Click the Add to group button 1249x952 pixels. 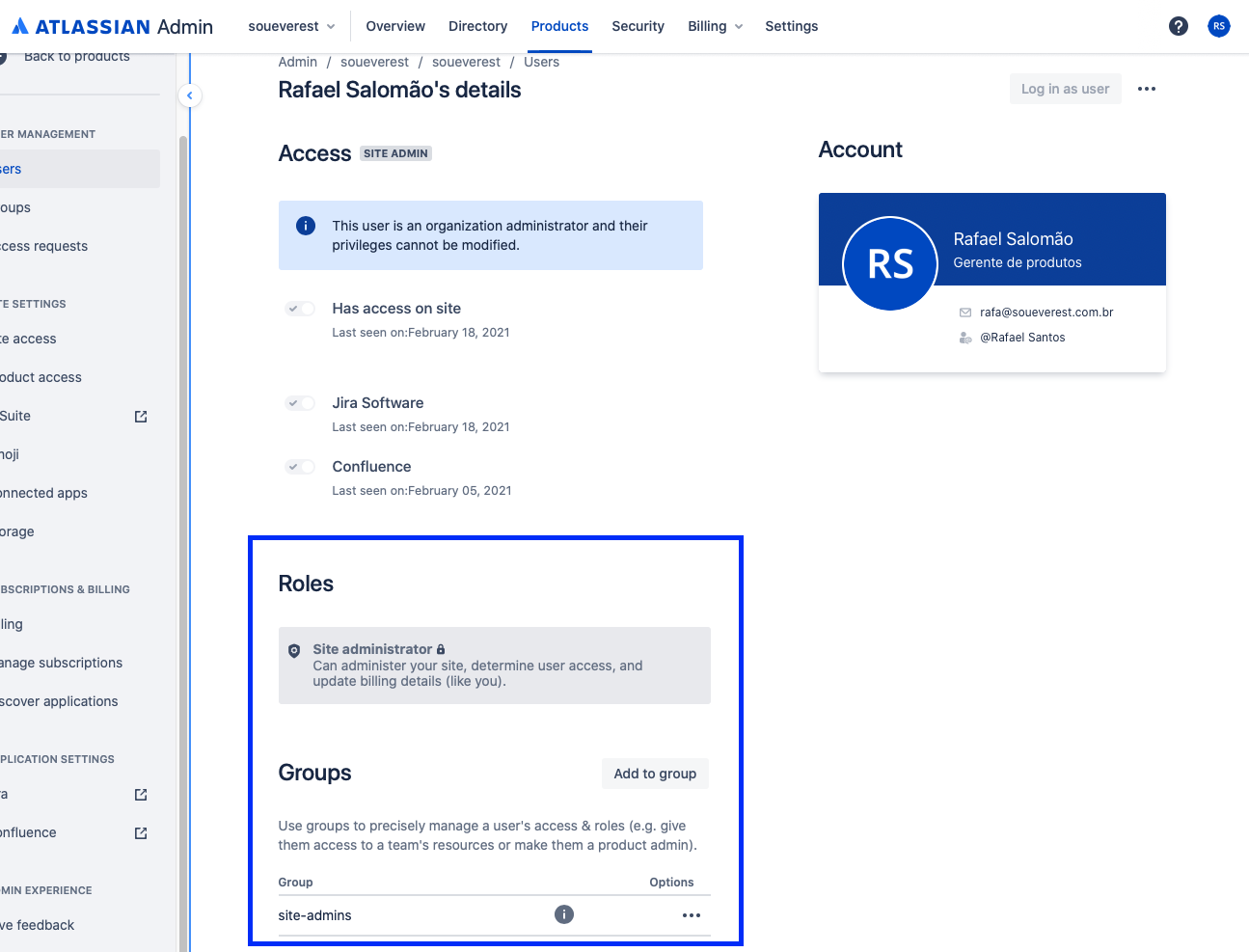(x=655, y=774)
